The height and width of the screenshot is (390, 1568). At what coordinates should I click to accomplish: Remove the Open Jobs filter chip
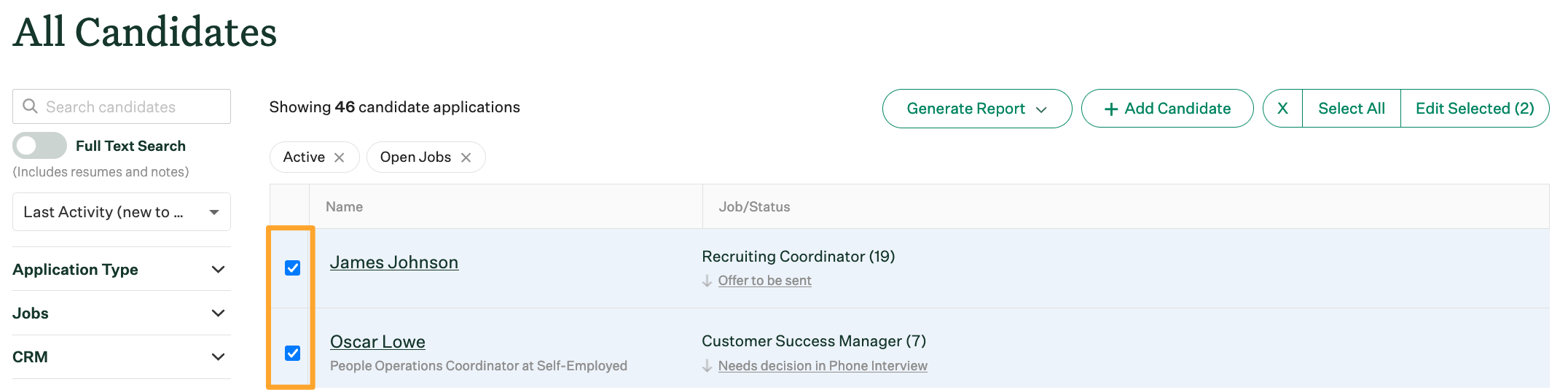click(x=466, y=157)
